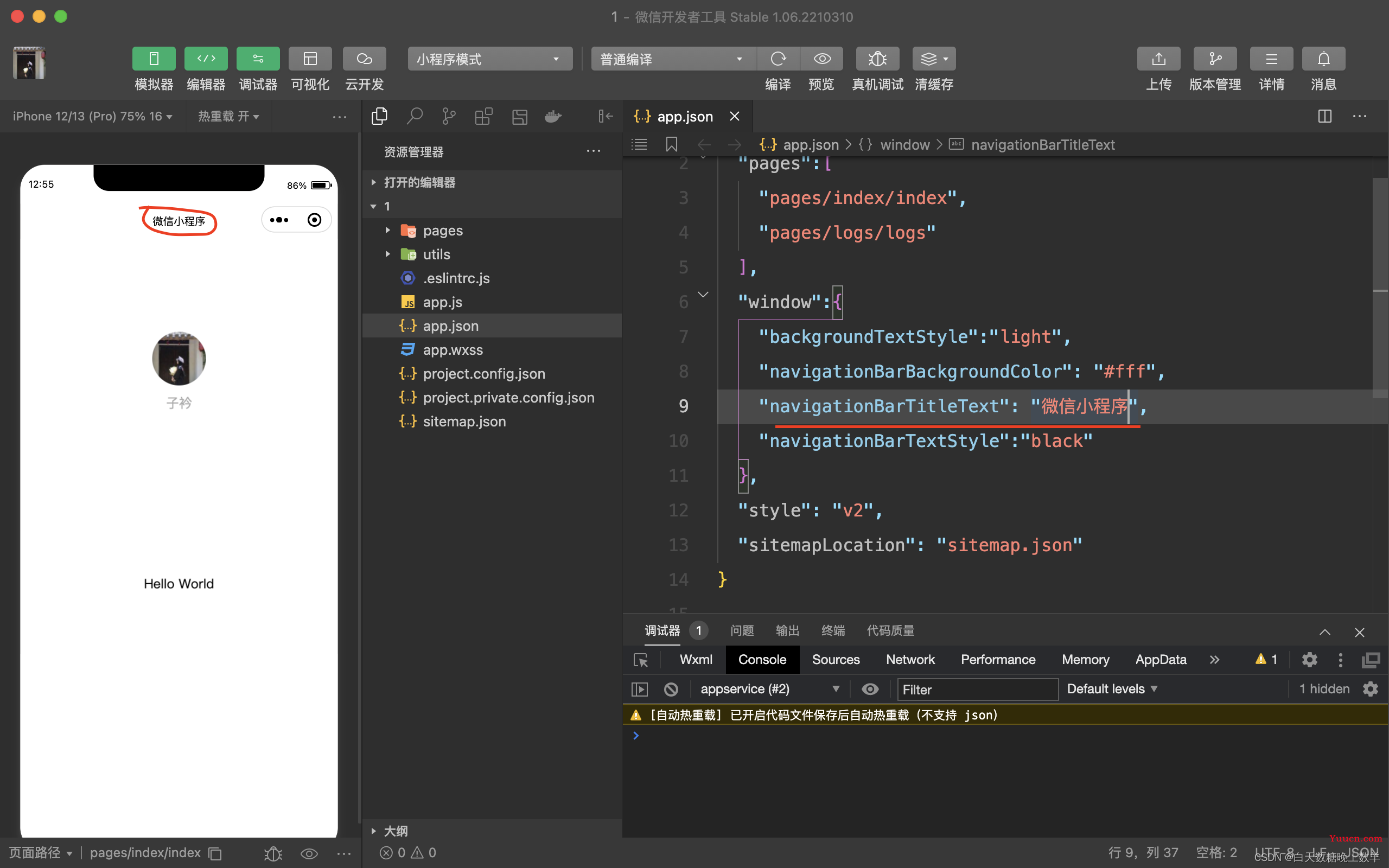Toggle the console live expression eye icon

click(x=870, y=689)
